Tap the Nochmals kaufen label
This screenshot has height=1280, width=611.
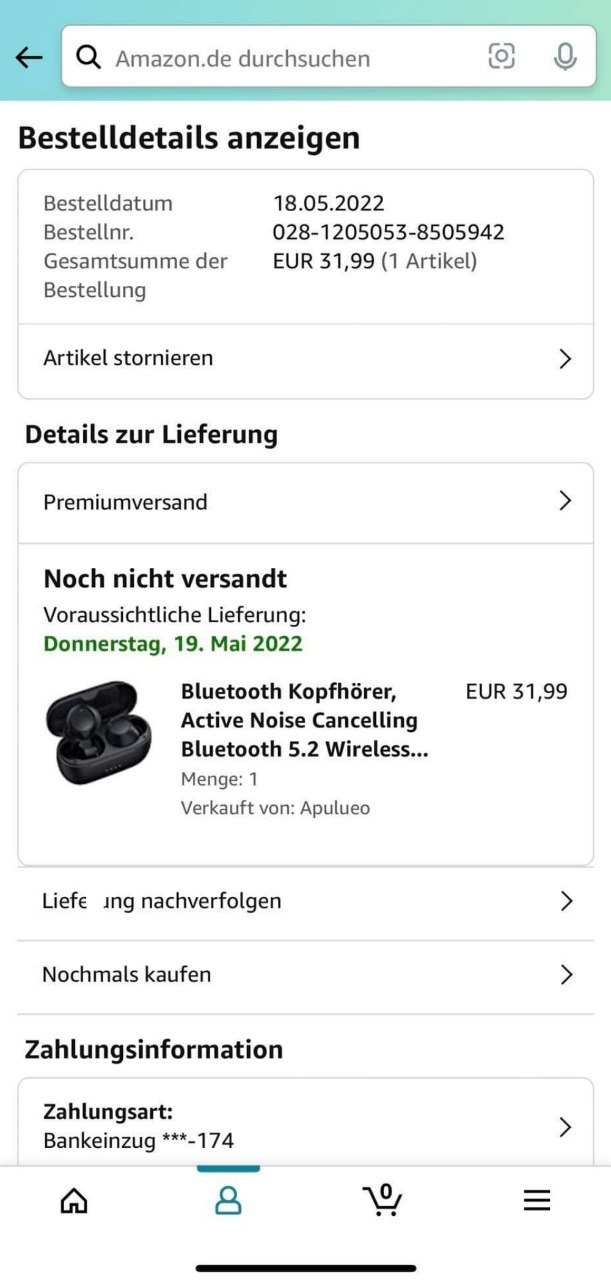[x=126, y=974]
